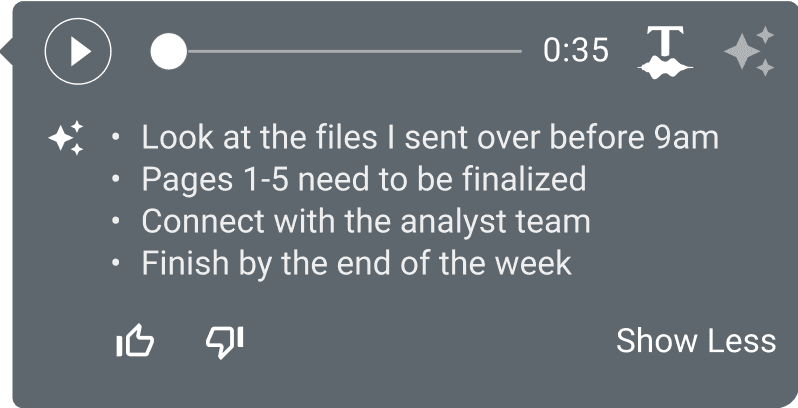
Task: Toggle the dimmed AI summary sparkle icon
Action: tap(749, 51)
